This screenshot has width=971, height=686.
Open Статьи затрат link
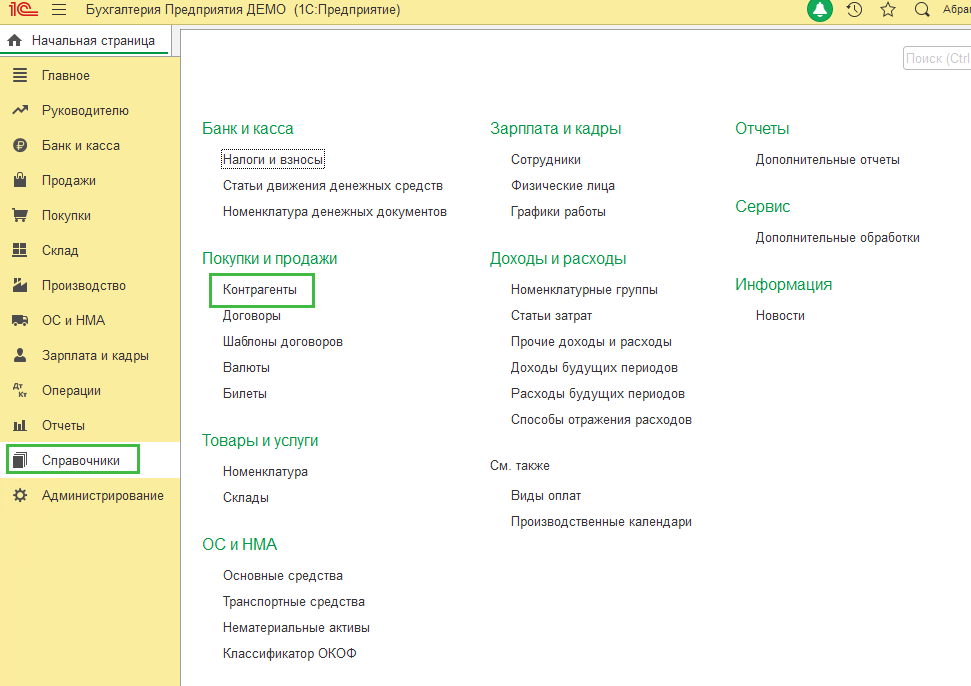click(x=551, y=316)
